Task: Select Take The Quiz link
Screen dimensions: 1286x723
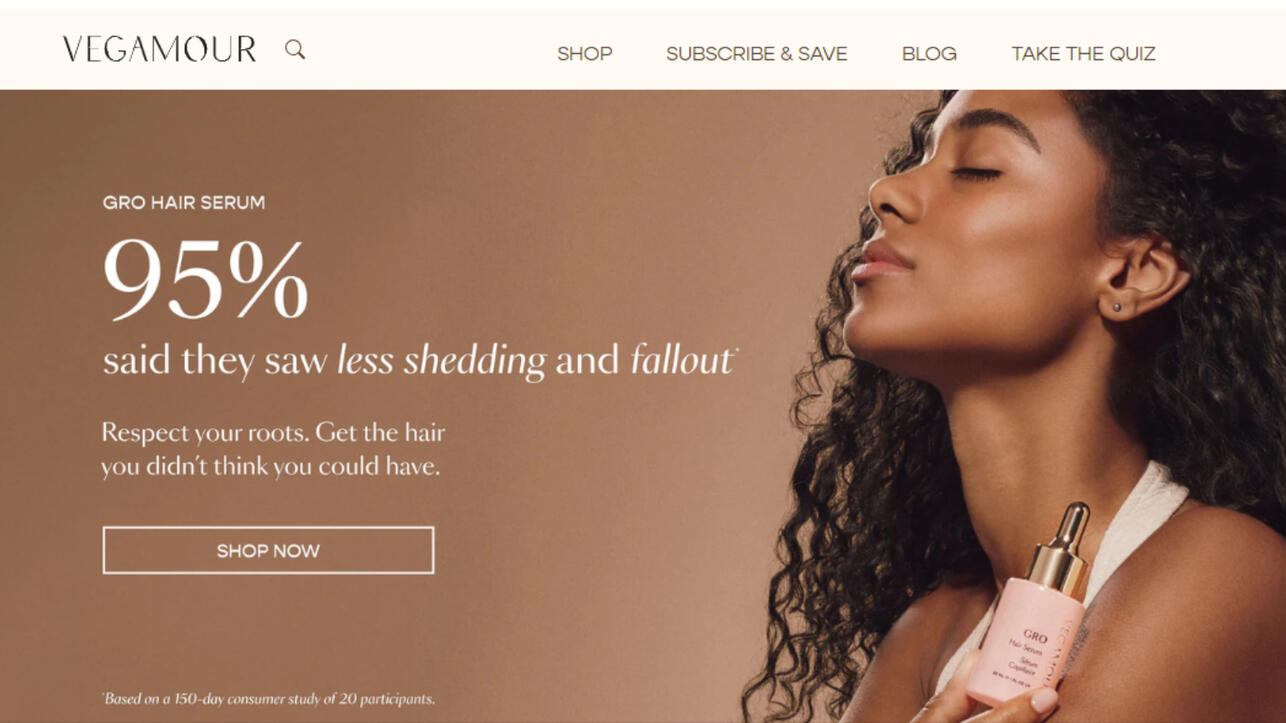Action: coord(1083,54)
